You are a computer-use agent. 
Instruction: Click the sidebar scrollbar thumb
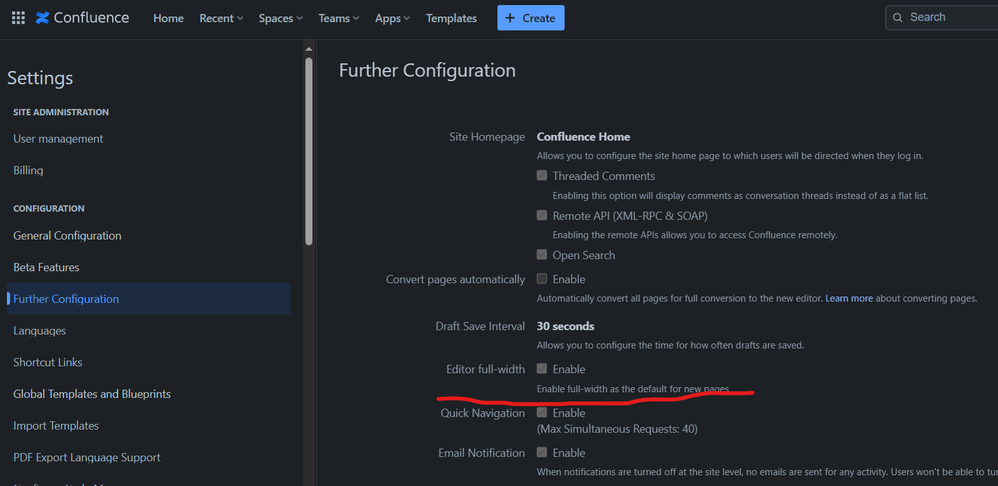click(x=309, y=151)
